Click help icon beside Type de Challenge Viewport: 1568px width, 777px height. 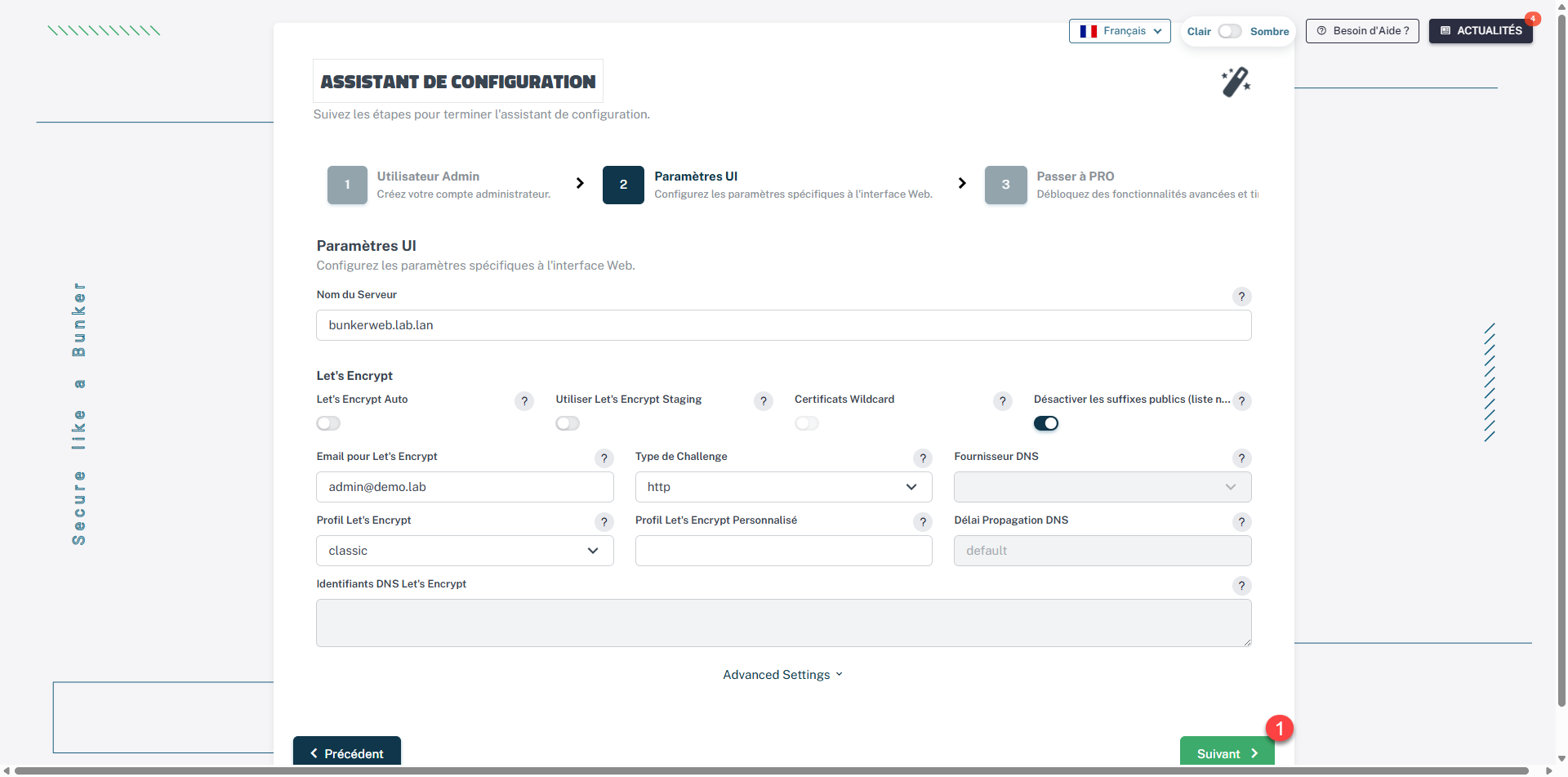coord(923,458)
